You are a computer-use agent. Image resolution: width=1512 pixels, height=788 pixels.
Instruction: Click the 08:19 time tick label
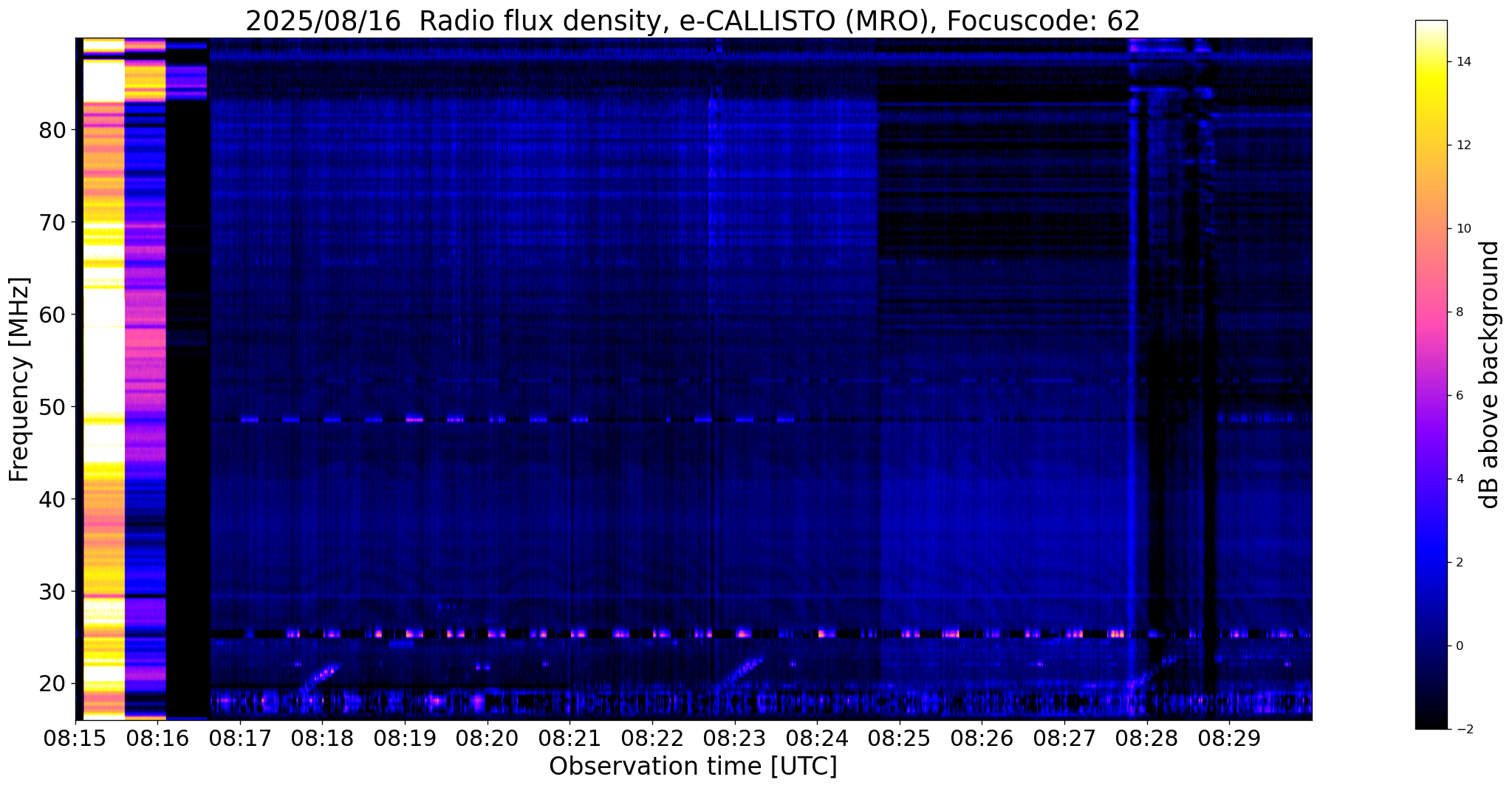(x=405, y=737)
